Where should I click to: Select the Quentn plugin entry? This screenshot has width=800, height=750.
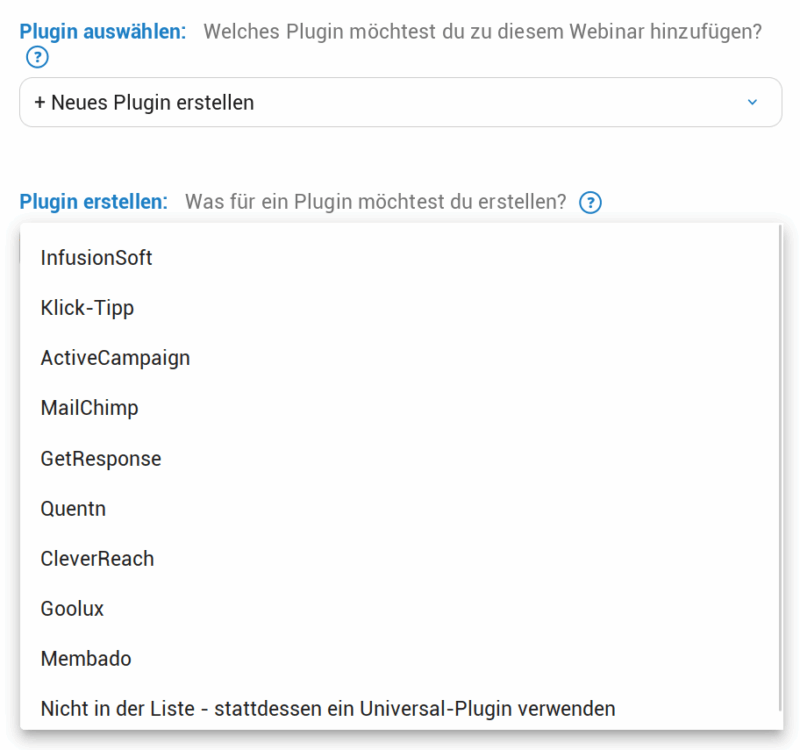pos(73,508)
